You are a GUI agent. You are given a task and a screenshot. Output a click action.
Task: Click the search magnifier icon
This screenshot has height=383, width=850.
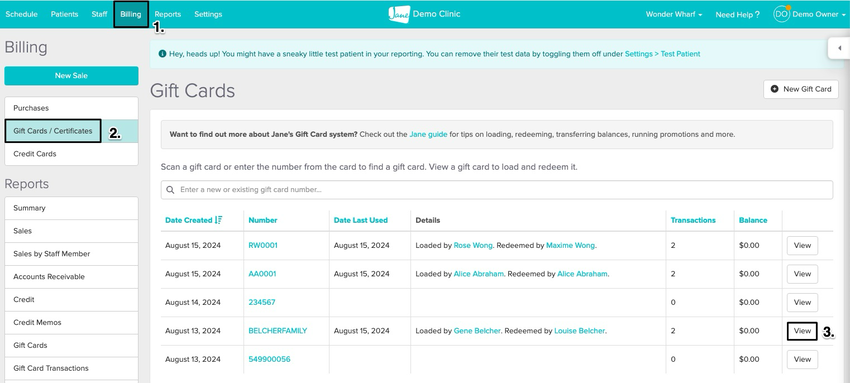tap(170, 190)
